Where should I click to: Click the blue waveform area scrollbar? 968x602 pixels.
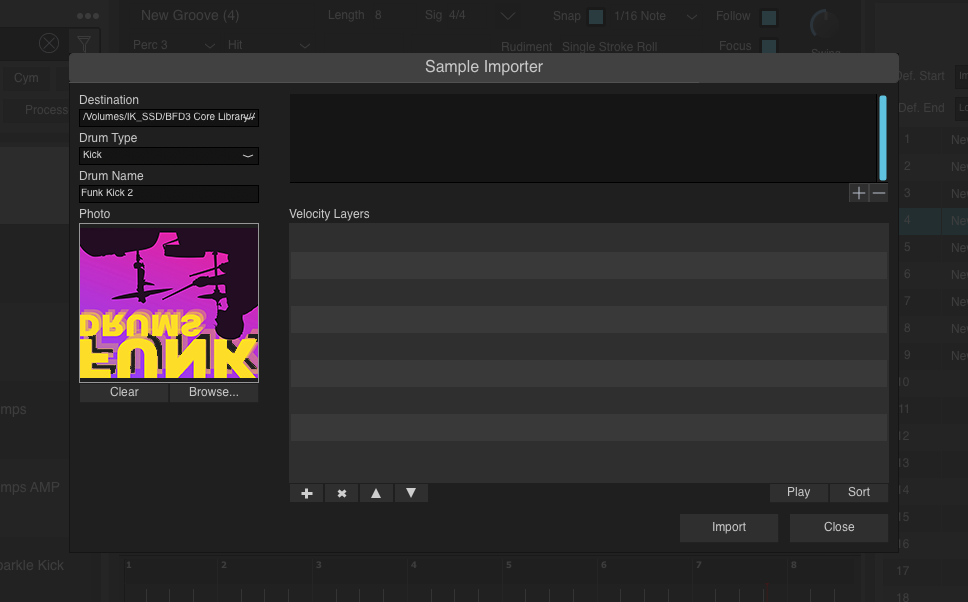click(x=883, y=138)
